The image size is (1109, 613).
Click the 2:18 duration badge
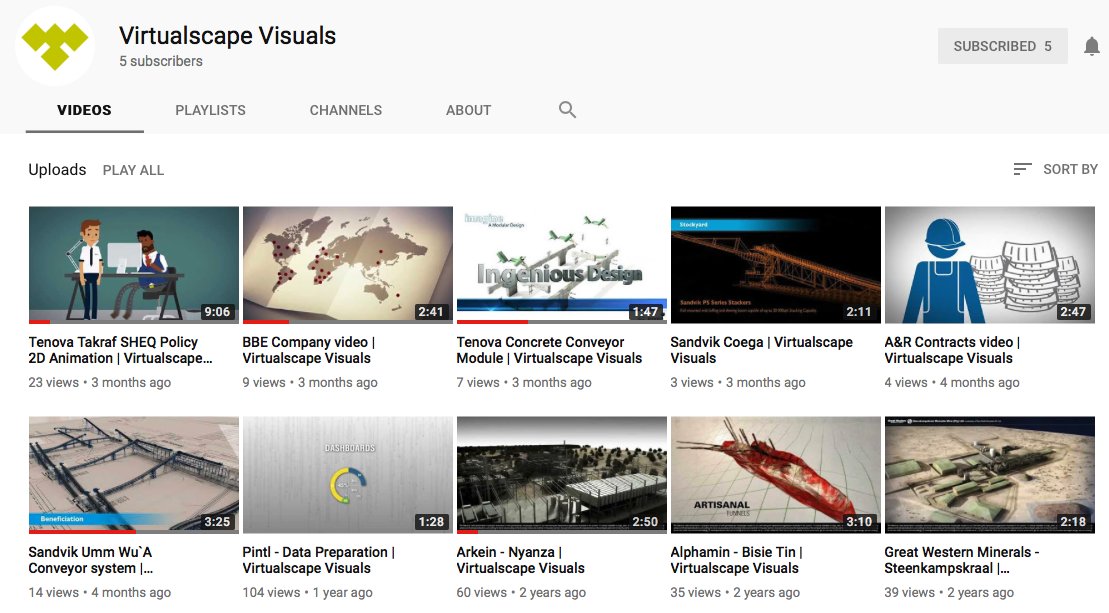pos(1073,522)
